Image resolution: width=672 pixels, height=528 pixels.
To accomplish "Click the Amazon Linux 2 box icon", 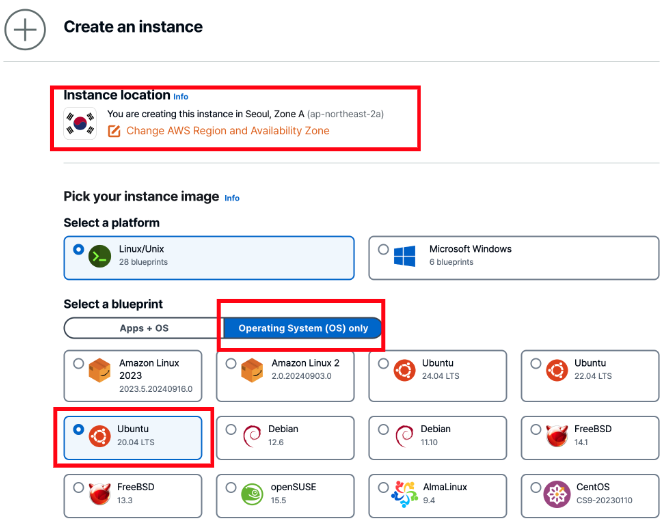I will tap(252, 370).
